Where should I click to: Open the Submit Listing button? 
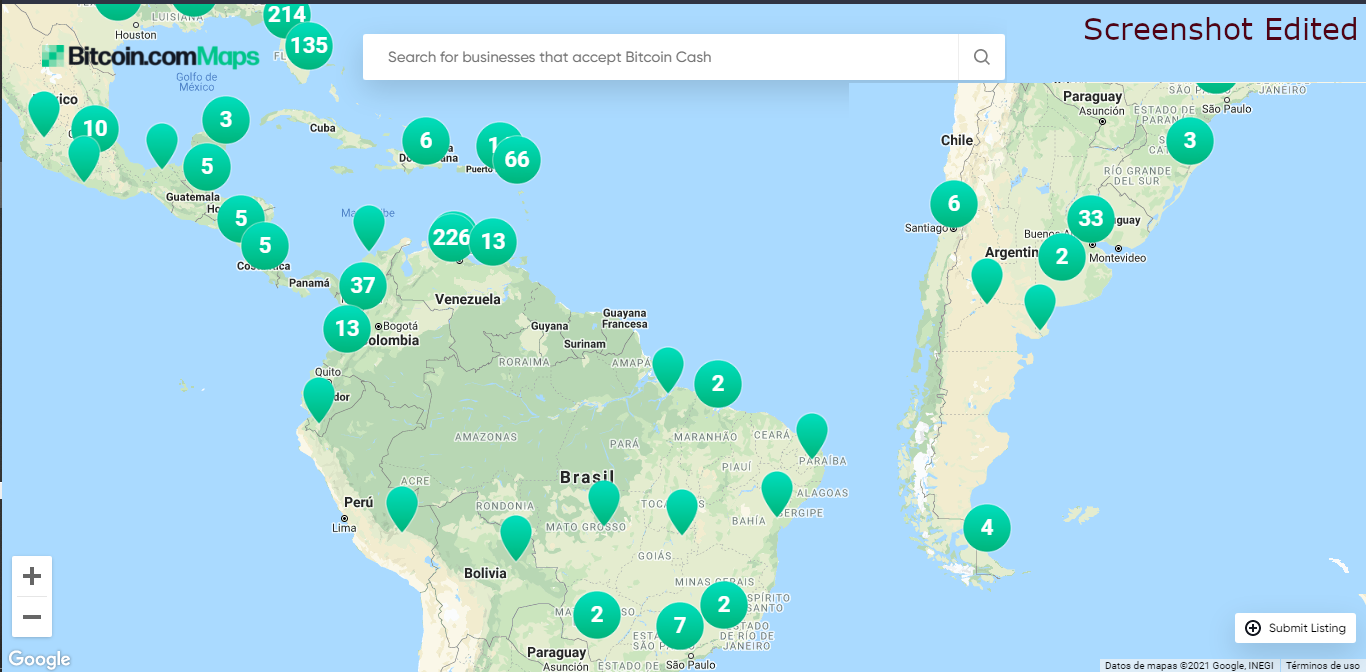pyautogui.click(x=1295, y=628)
